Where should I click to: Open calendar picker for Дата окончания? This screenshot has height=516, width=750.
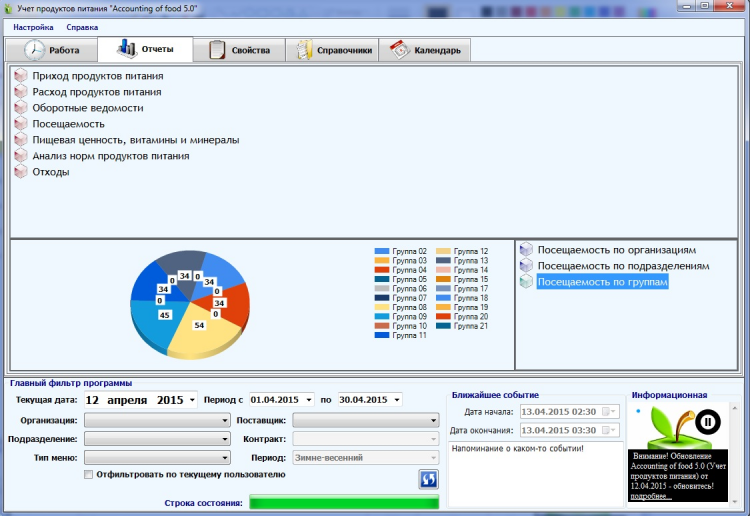coord(608,430)
